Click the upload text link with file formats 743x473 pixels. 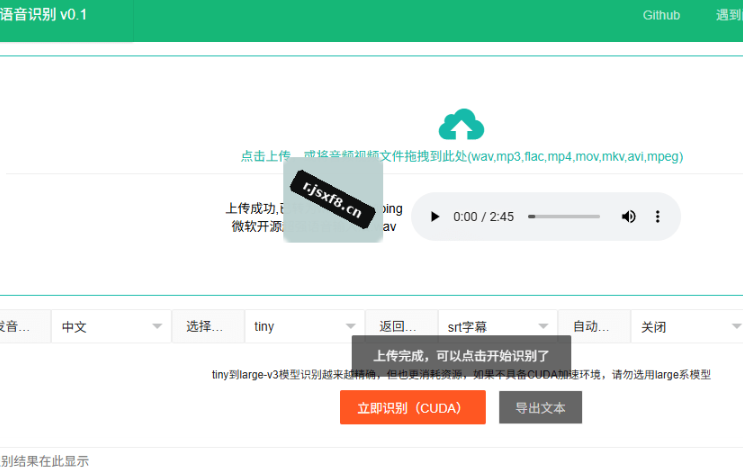coord(462,156)
